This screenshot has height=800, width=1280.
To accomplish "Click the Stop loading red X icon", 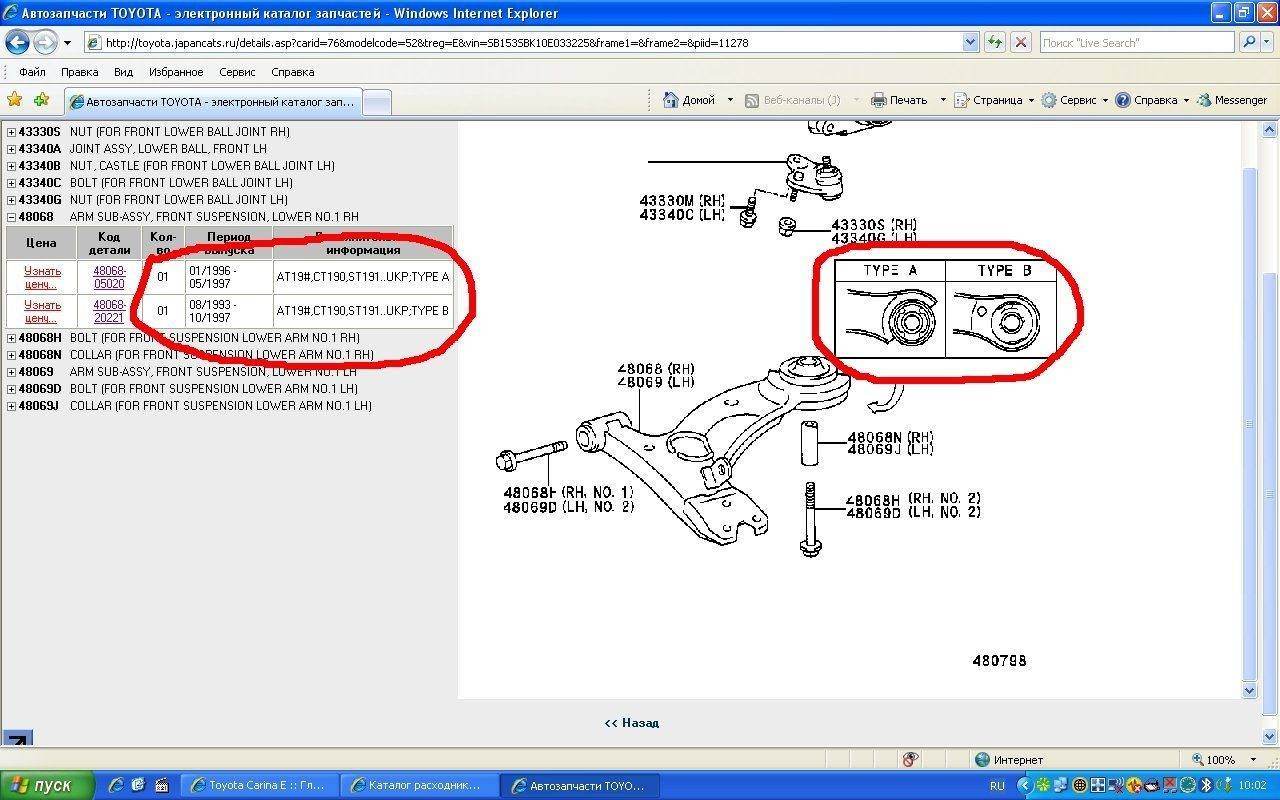I will click(1020, 42).
